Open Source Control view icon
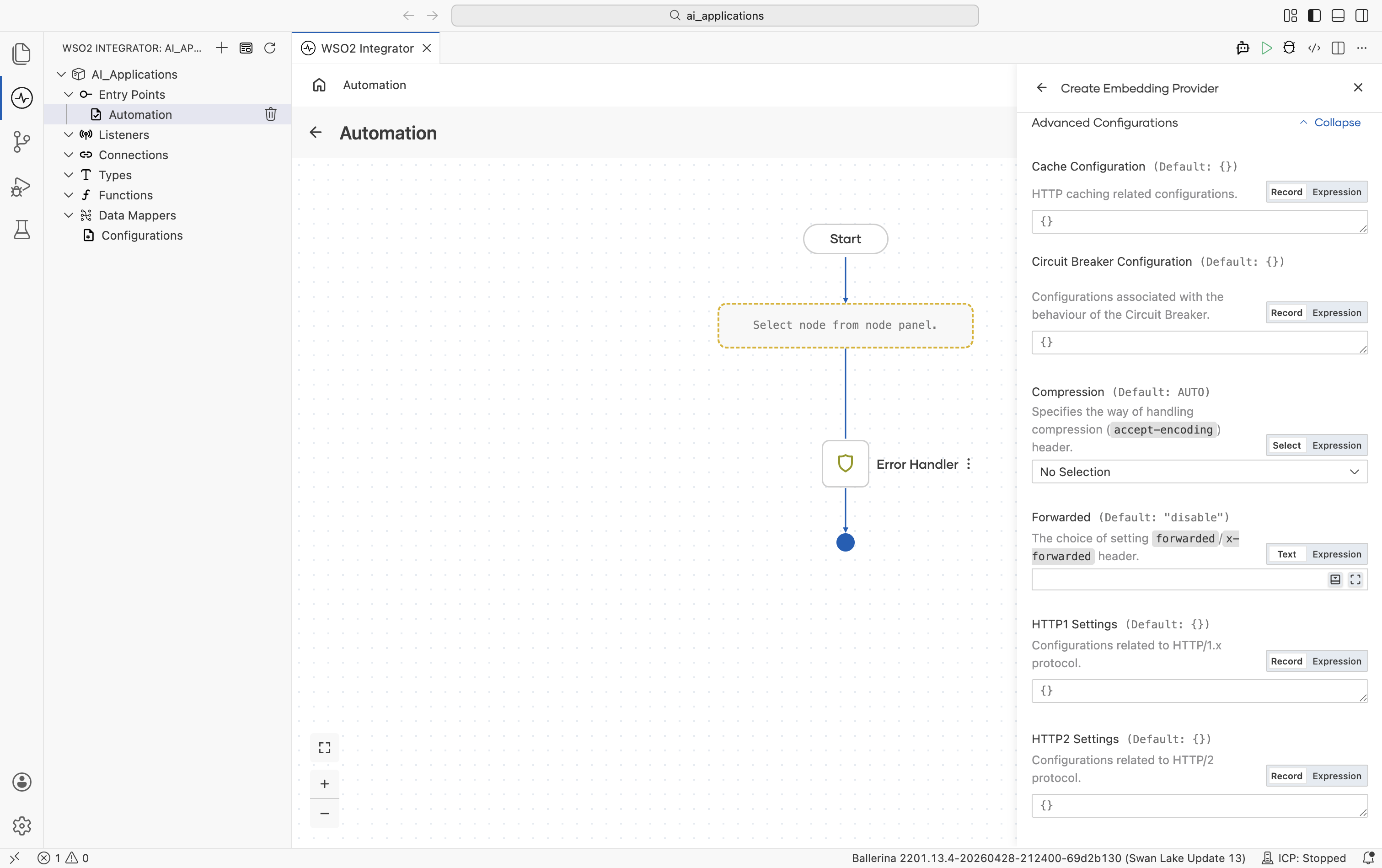Viewport: 1382px width, 868px height. (x=22, y=141)
